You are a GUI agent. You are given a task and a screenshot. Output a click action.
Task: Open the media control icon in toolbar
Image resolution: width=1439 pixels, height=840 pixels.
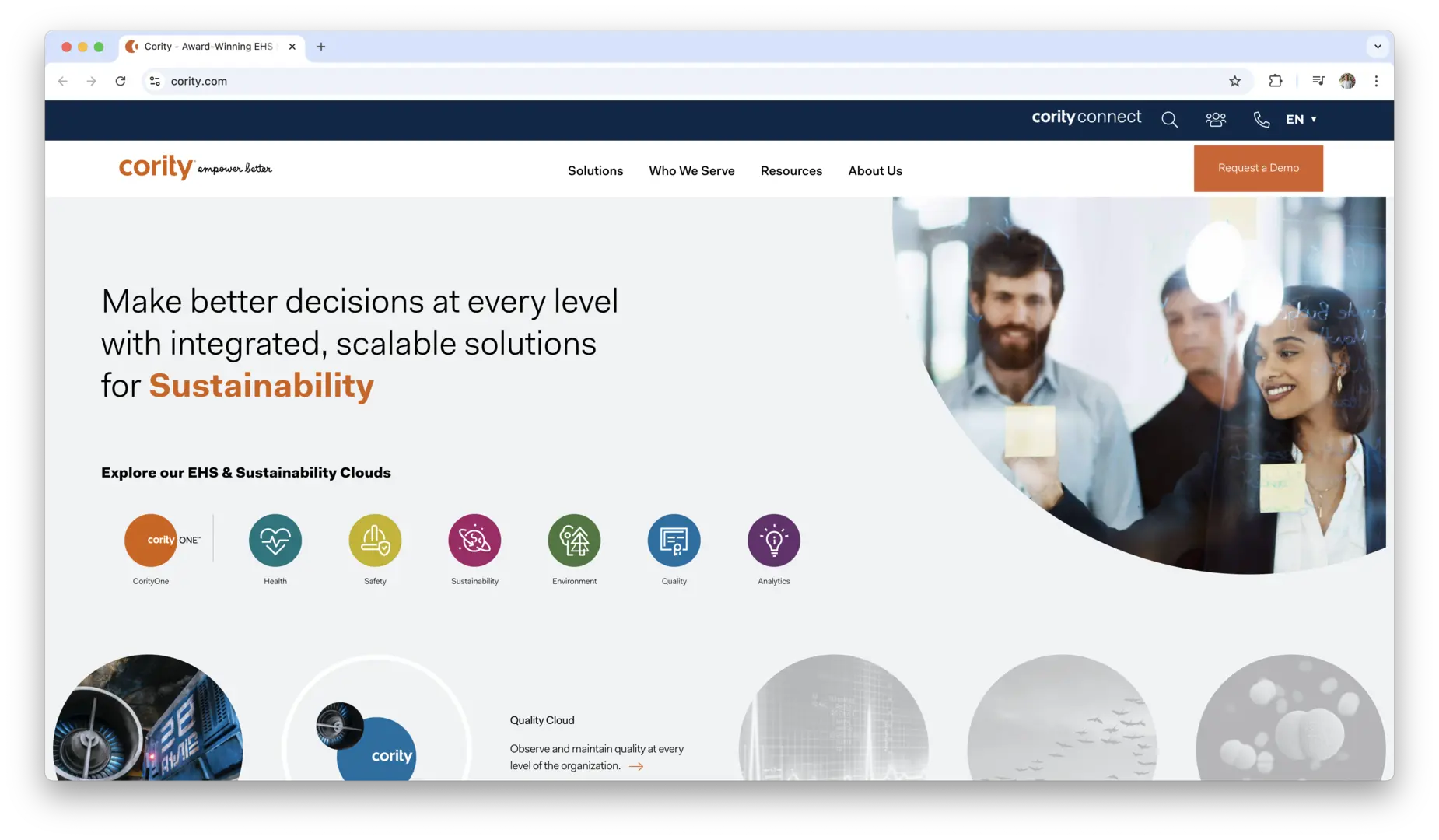pos(1318,81)
